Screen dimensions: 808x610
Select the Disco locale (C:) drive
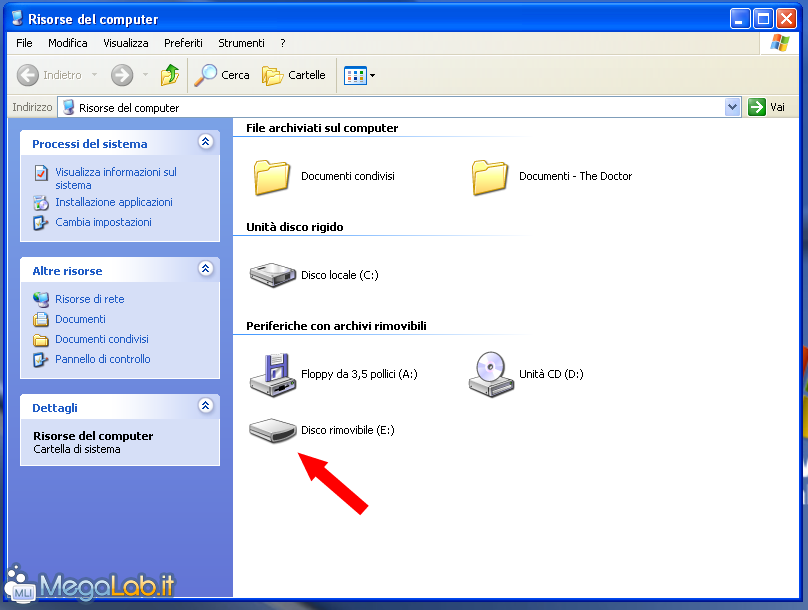click(314, 275)
